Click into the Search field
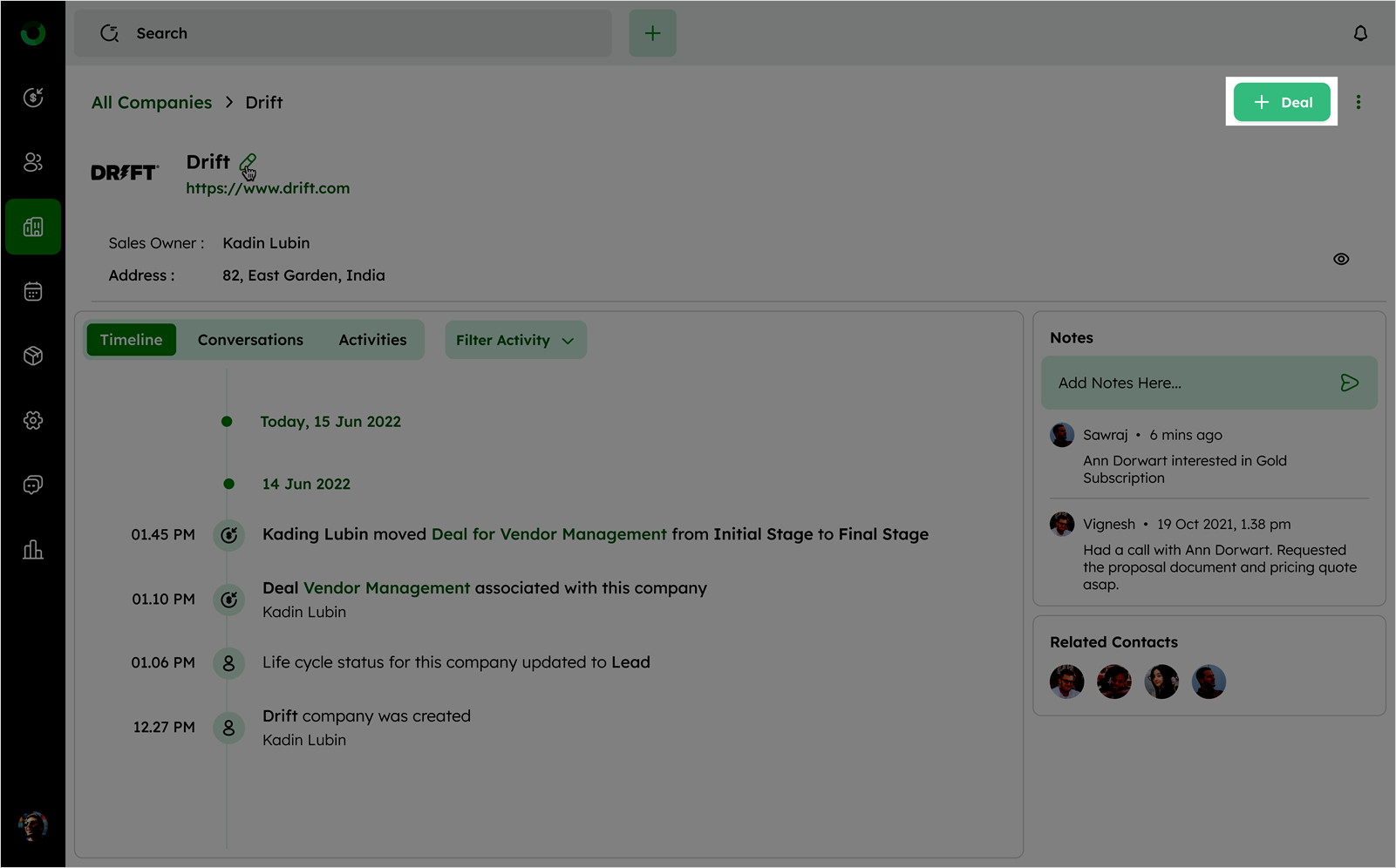This screenshot has width=1396, height=868. (343, 33)
